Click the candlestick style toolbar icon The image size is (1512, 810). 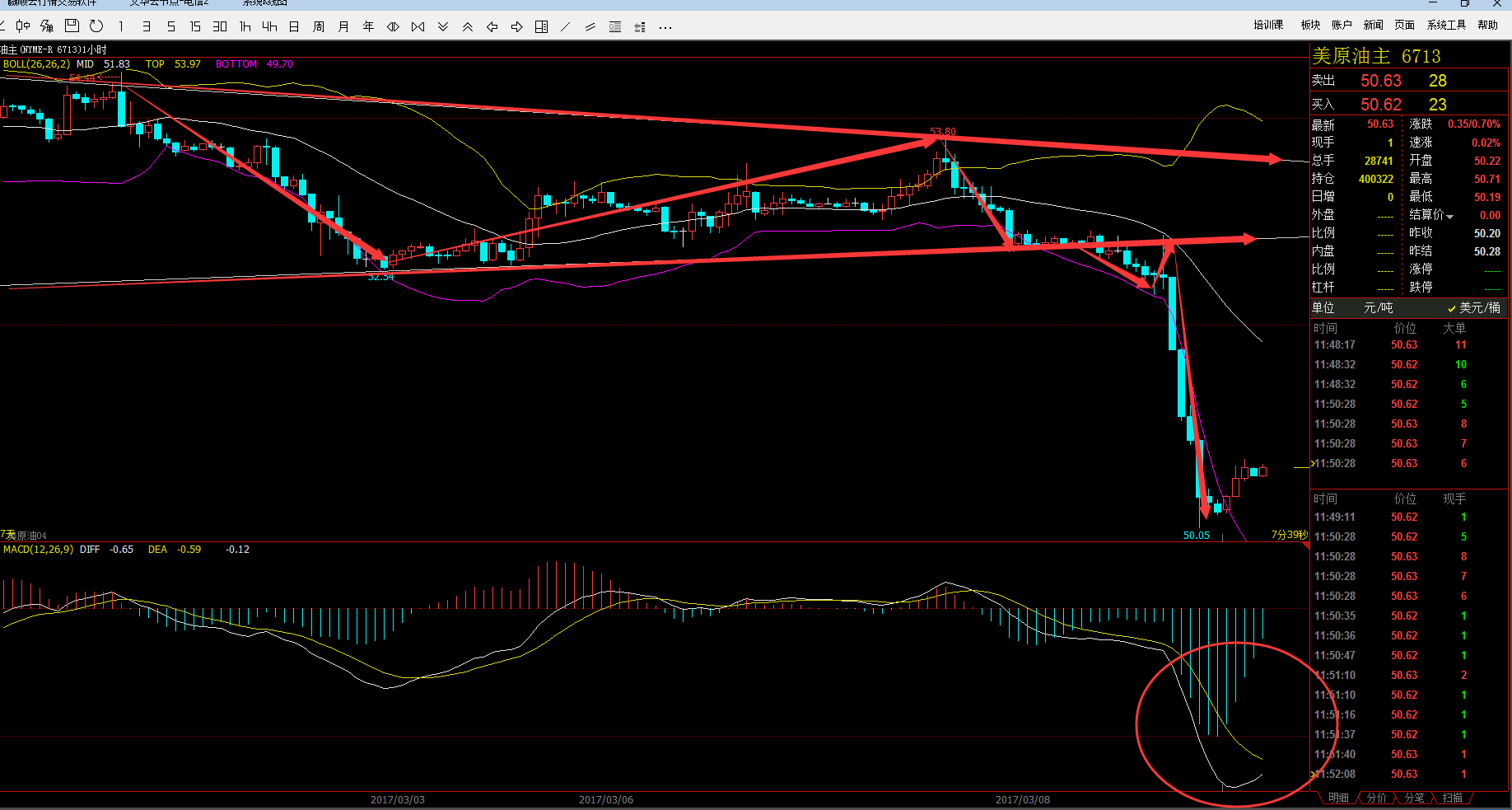22,26
